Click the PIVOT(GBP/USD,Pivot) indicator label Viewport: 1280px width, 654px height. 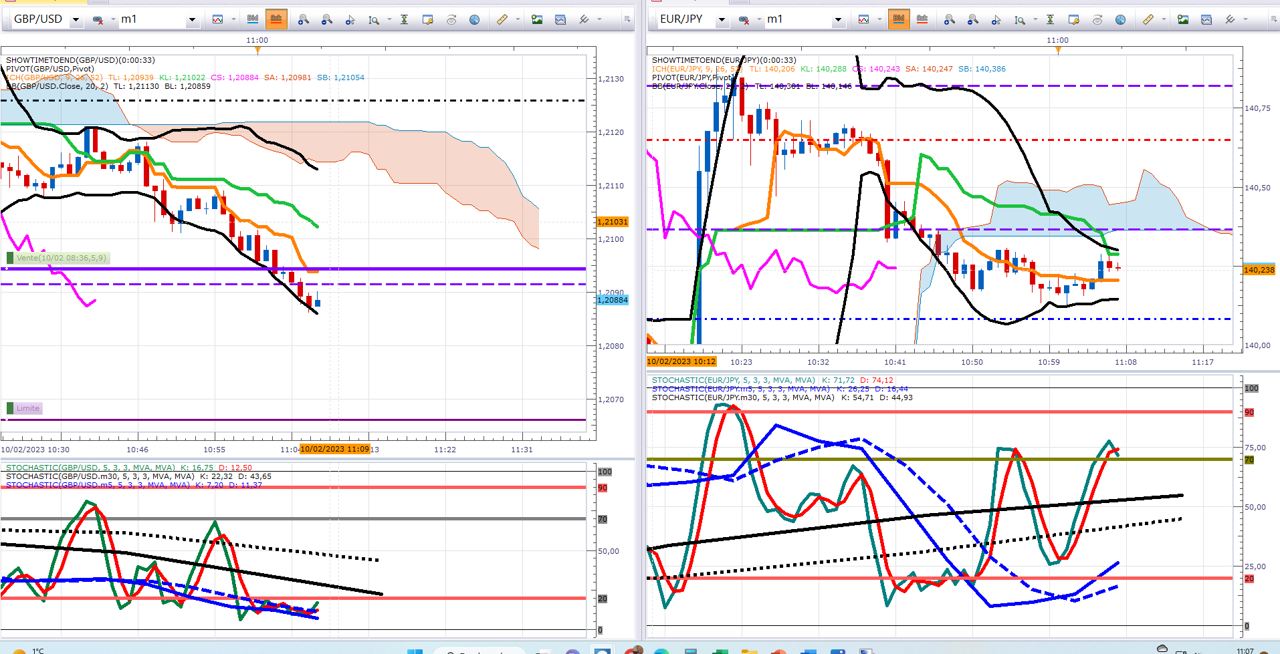tap(49, 68)
